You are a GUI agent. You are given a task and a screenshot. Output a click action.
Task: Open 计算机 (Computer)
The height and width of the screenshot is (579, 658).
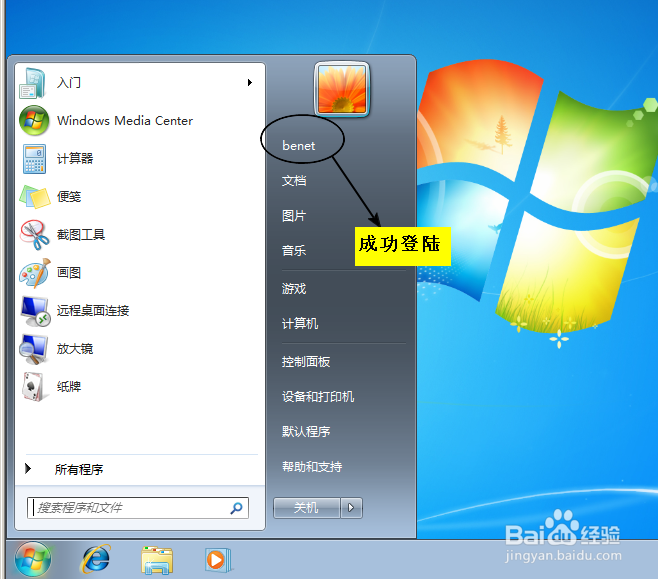pos(300,323)
